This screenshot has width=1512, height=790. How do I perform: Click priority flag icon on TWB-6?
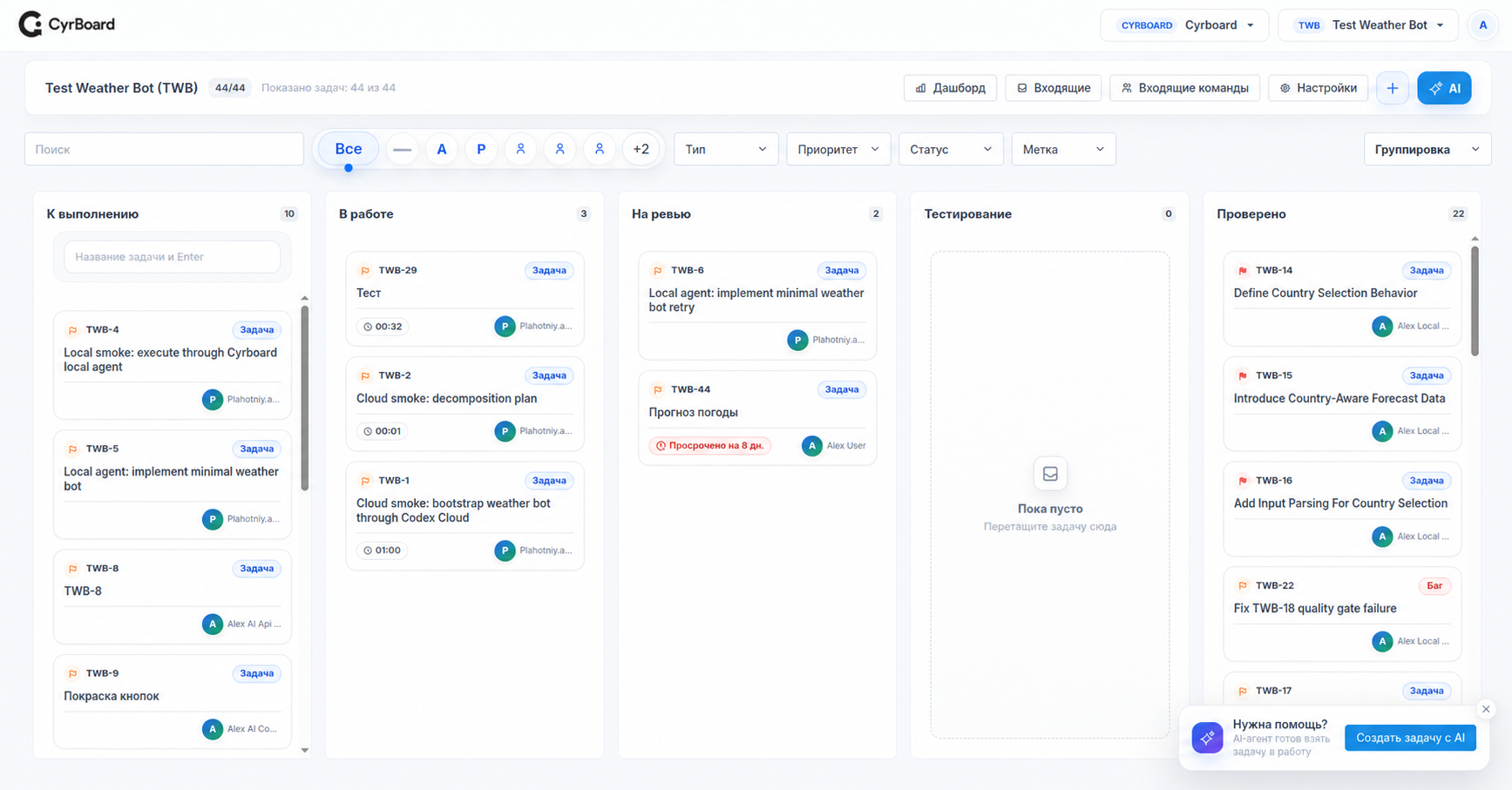658,271
